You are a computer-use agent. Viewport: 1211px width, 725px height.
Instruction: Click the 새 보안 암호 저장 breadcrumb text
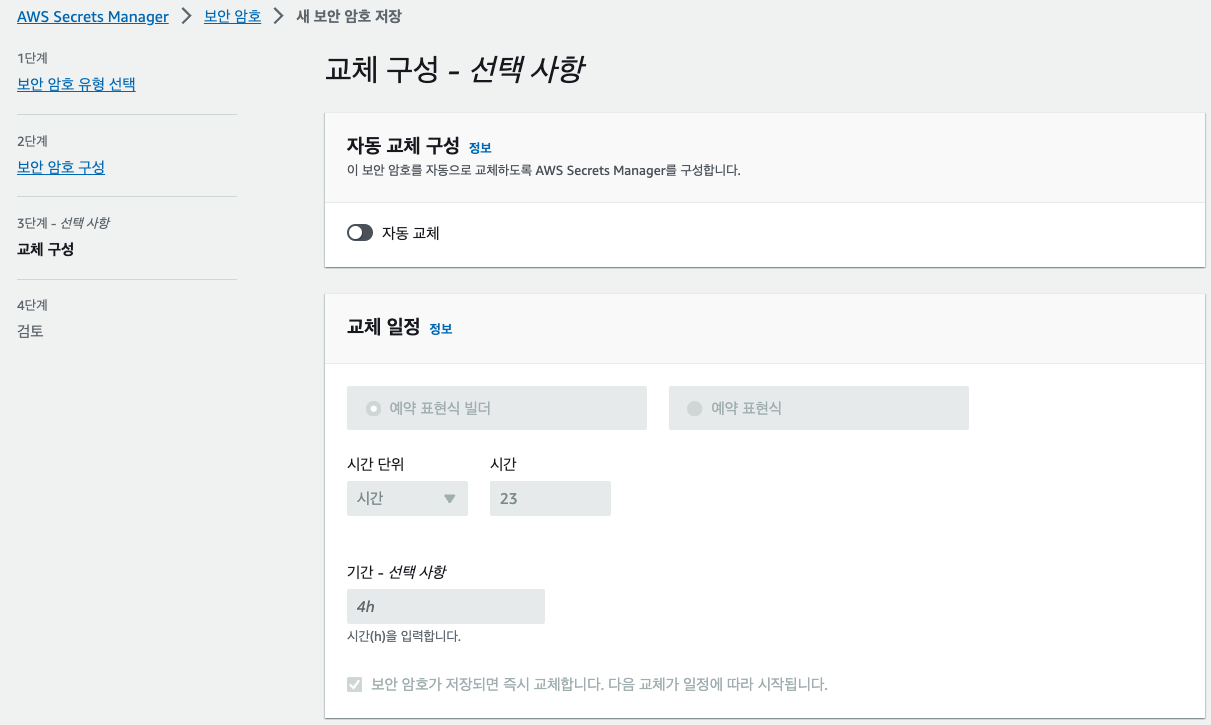[348, 16]
